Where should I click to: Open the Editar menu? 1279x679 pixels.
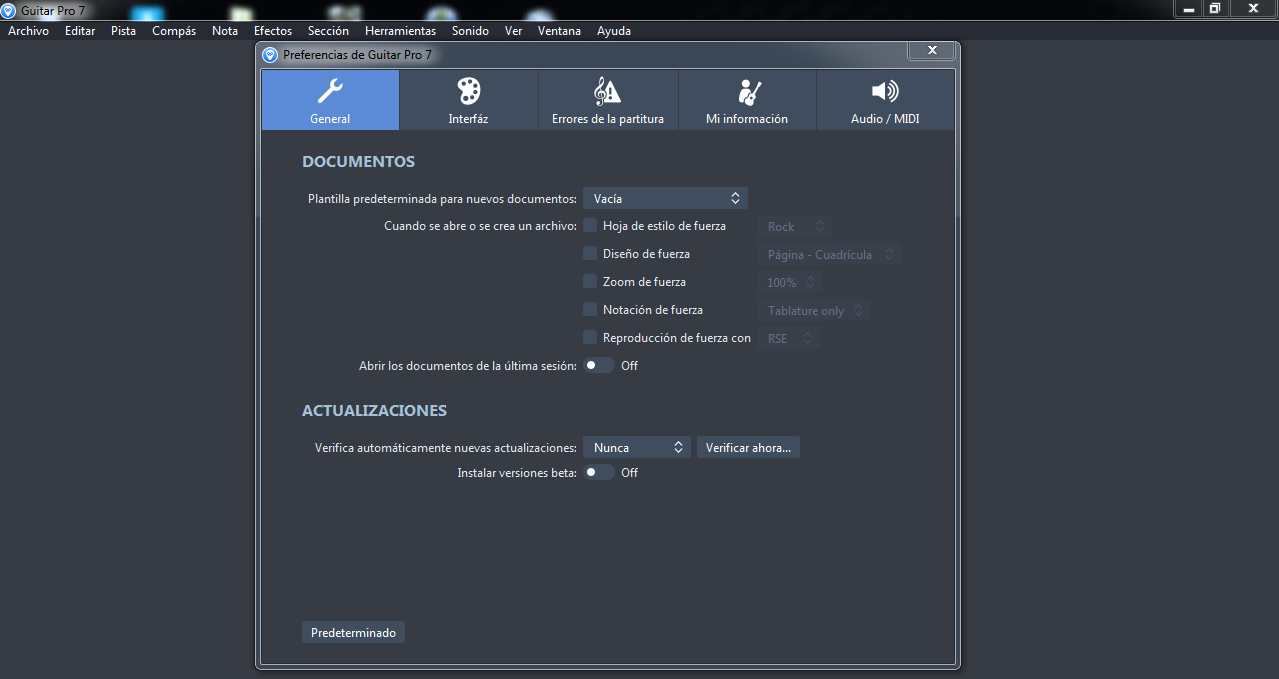click(x=80, y=31)
